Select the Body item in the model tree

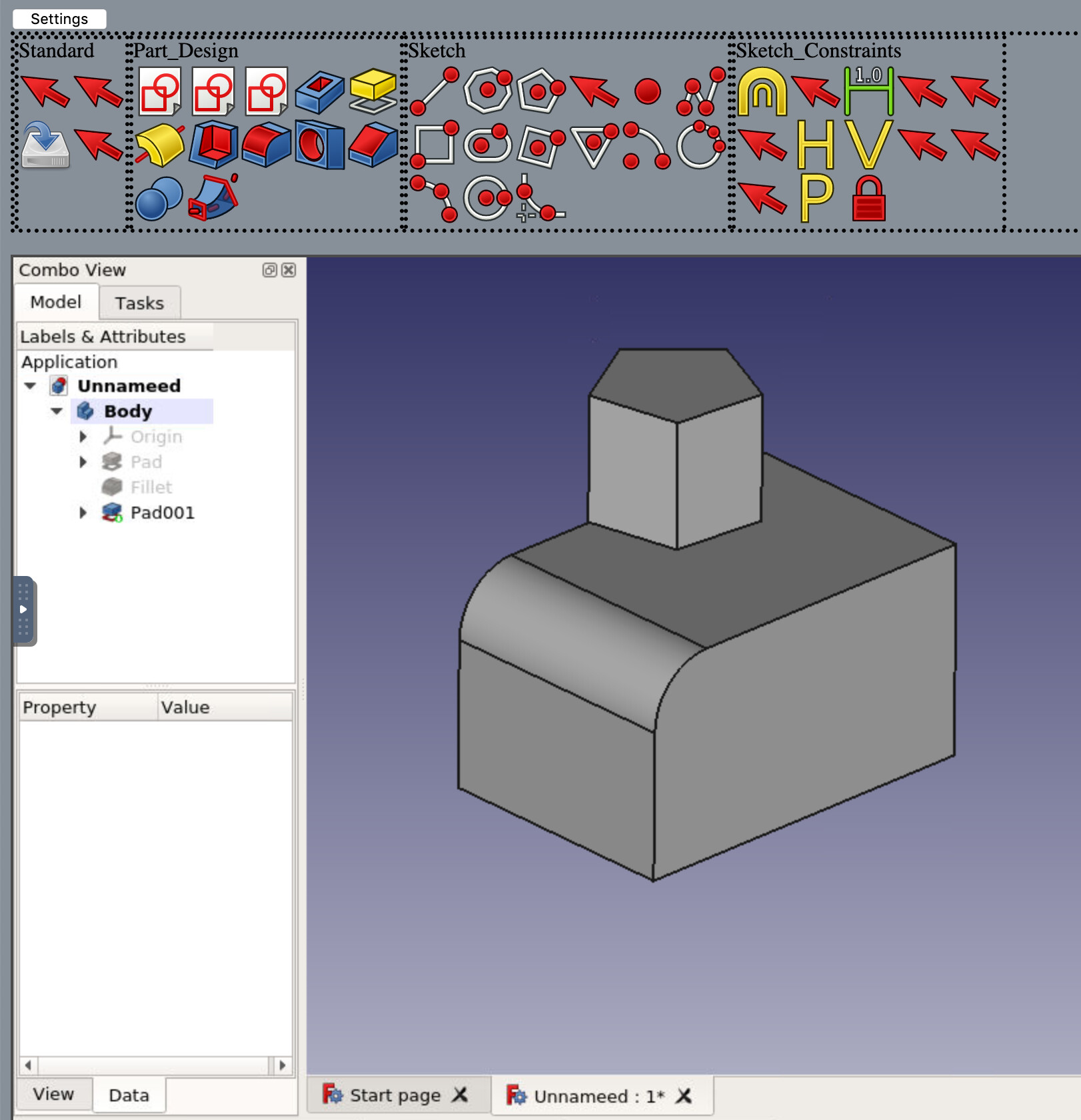[128, 411]
